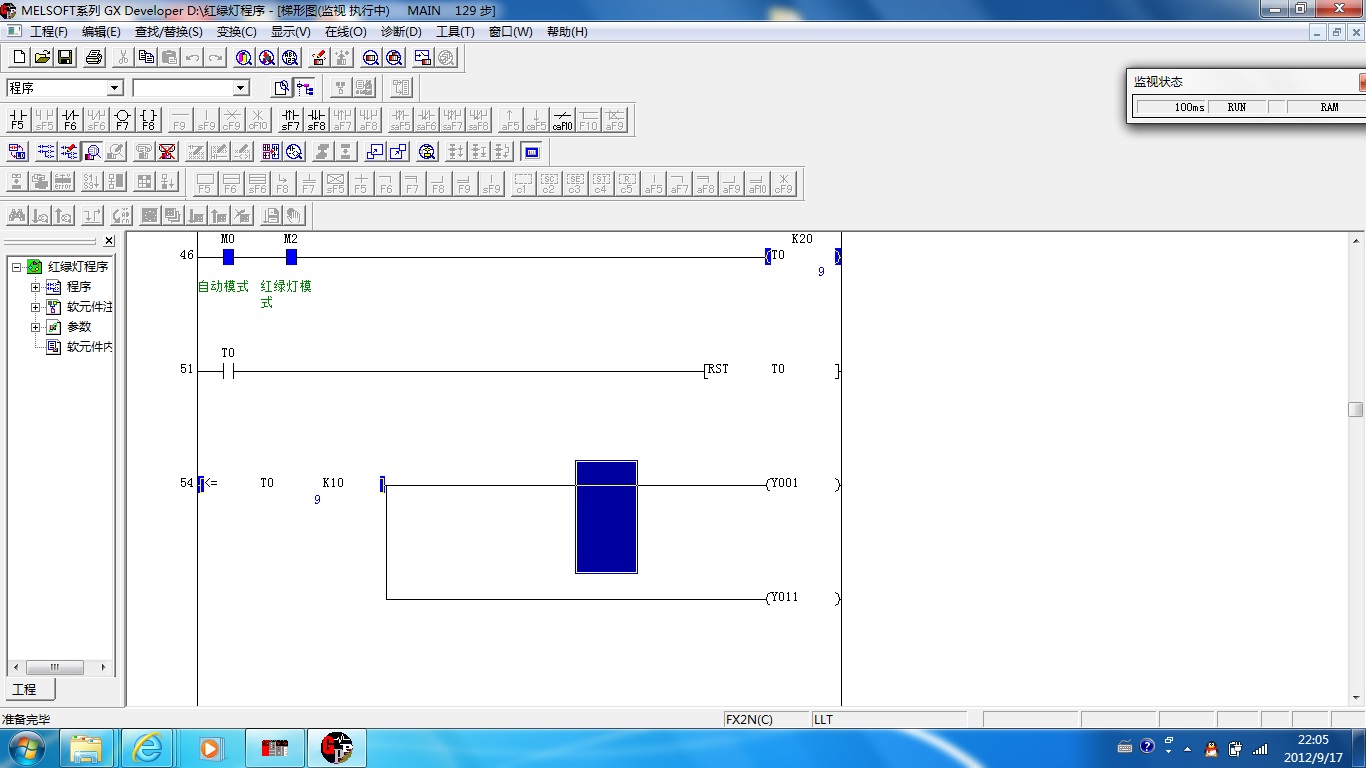Click the binoculars find device icon
The width and height of the screenshot is (1366, 768).
[17, 215]
